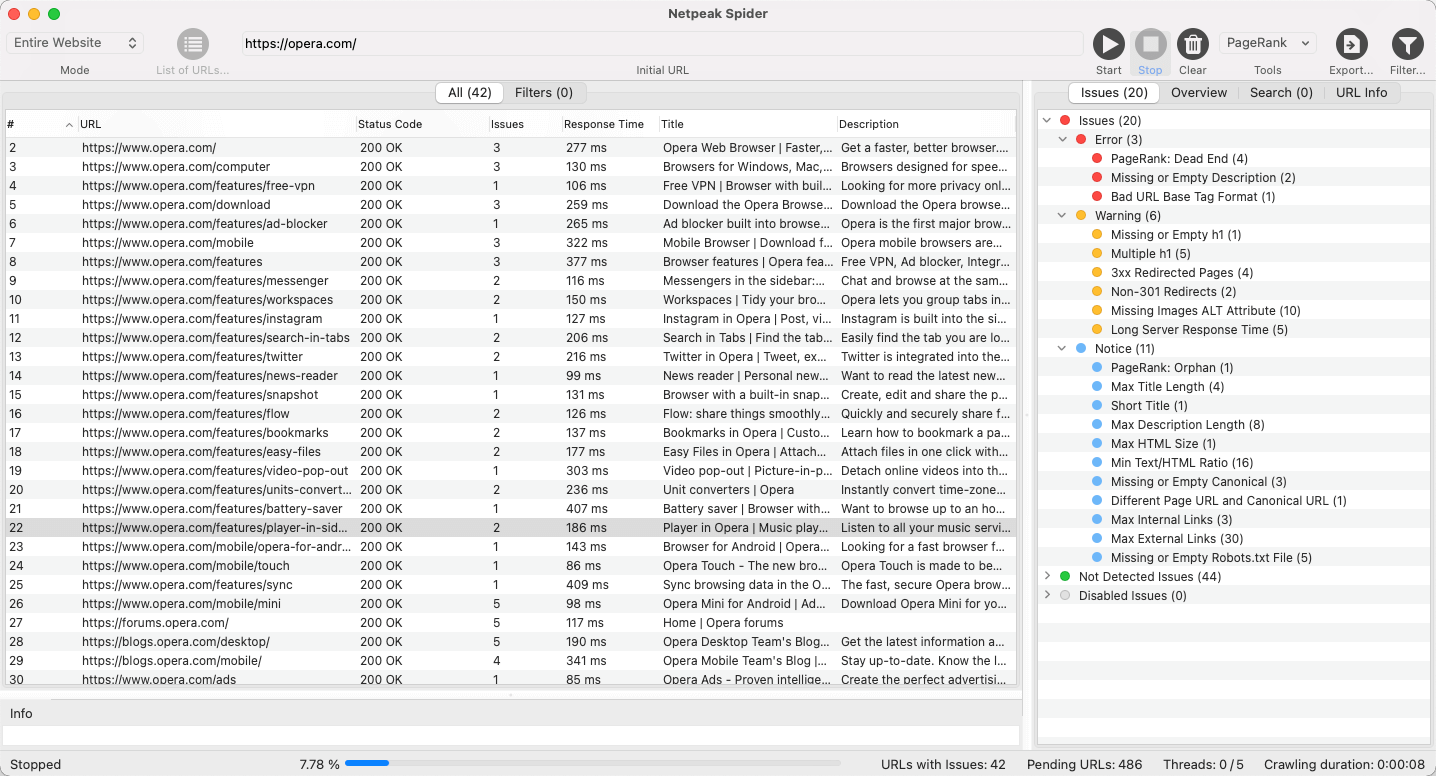
Task: Open the Issues (20) tab
Action: pos(1114,93)
